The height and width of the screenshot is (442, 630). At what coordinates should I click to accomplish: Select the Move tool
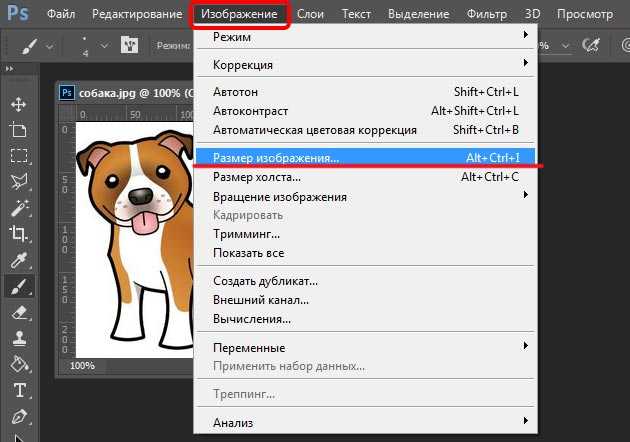[x=19, y=104]
